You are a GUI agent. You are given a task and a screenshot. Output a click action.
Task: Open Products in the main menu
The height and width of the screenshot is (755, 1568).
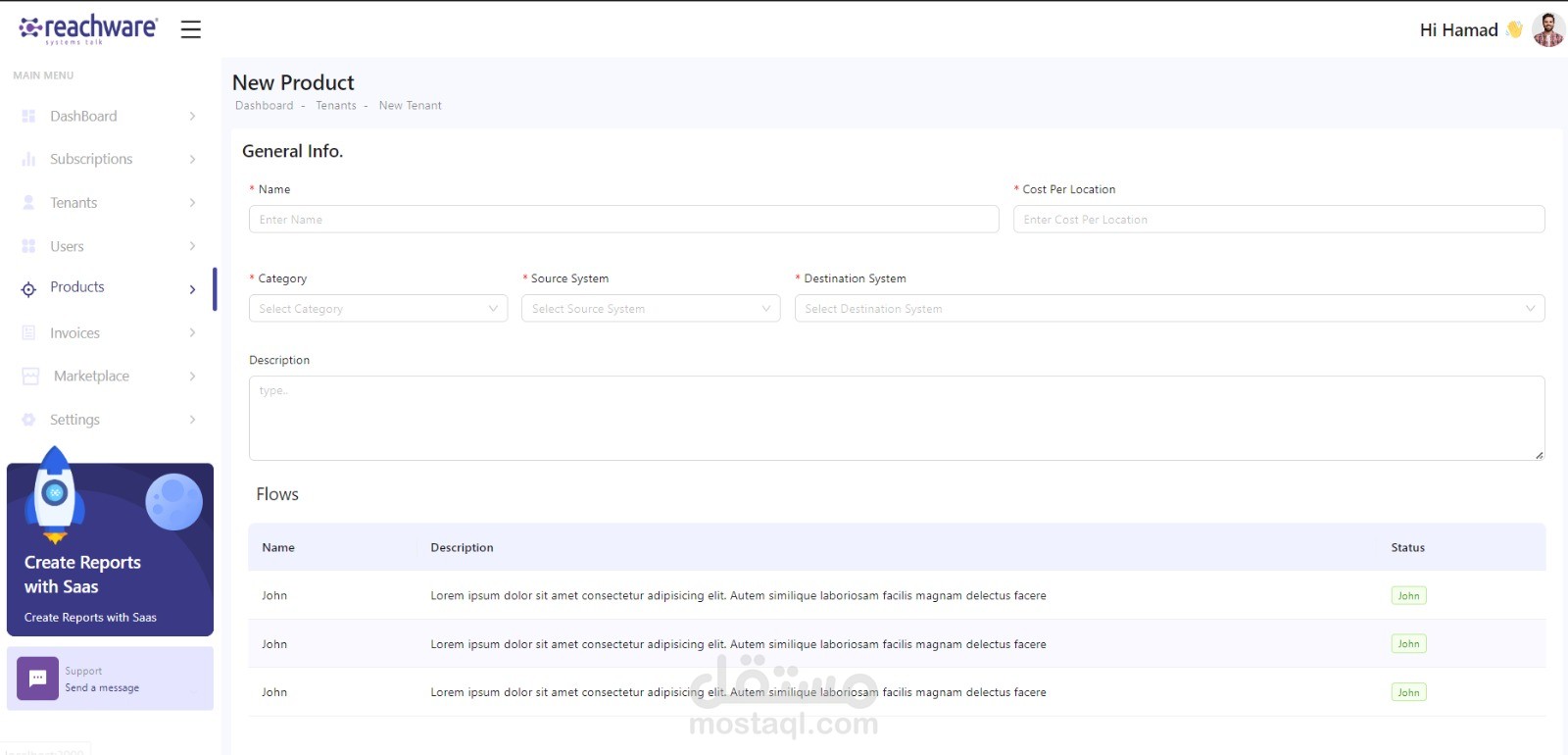click(x=77, y=287)
